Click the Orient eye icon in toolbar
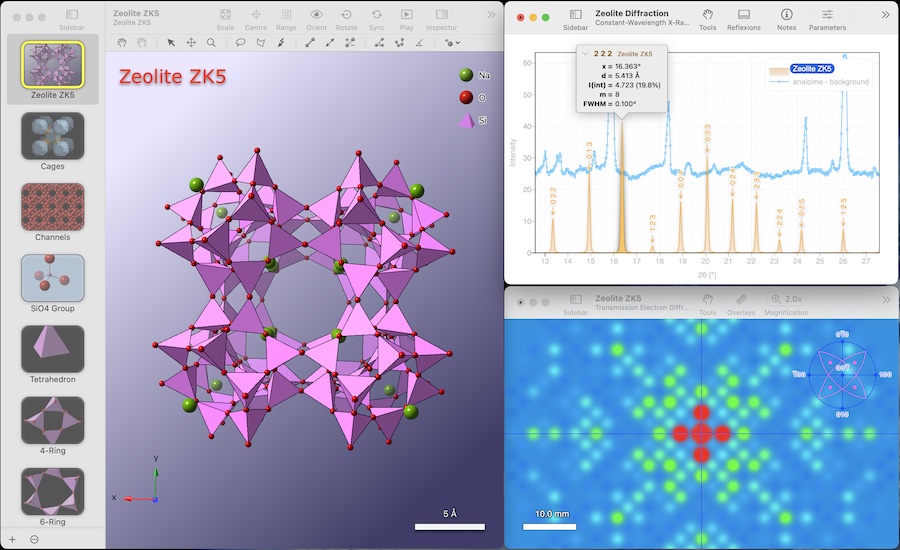 pos(316,14)
